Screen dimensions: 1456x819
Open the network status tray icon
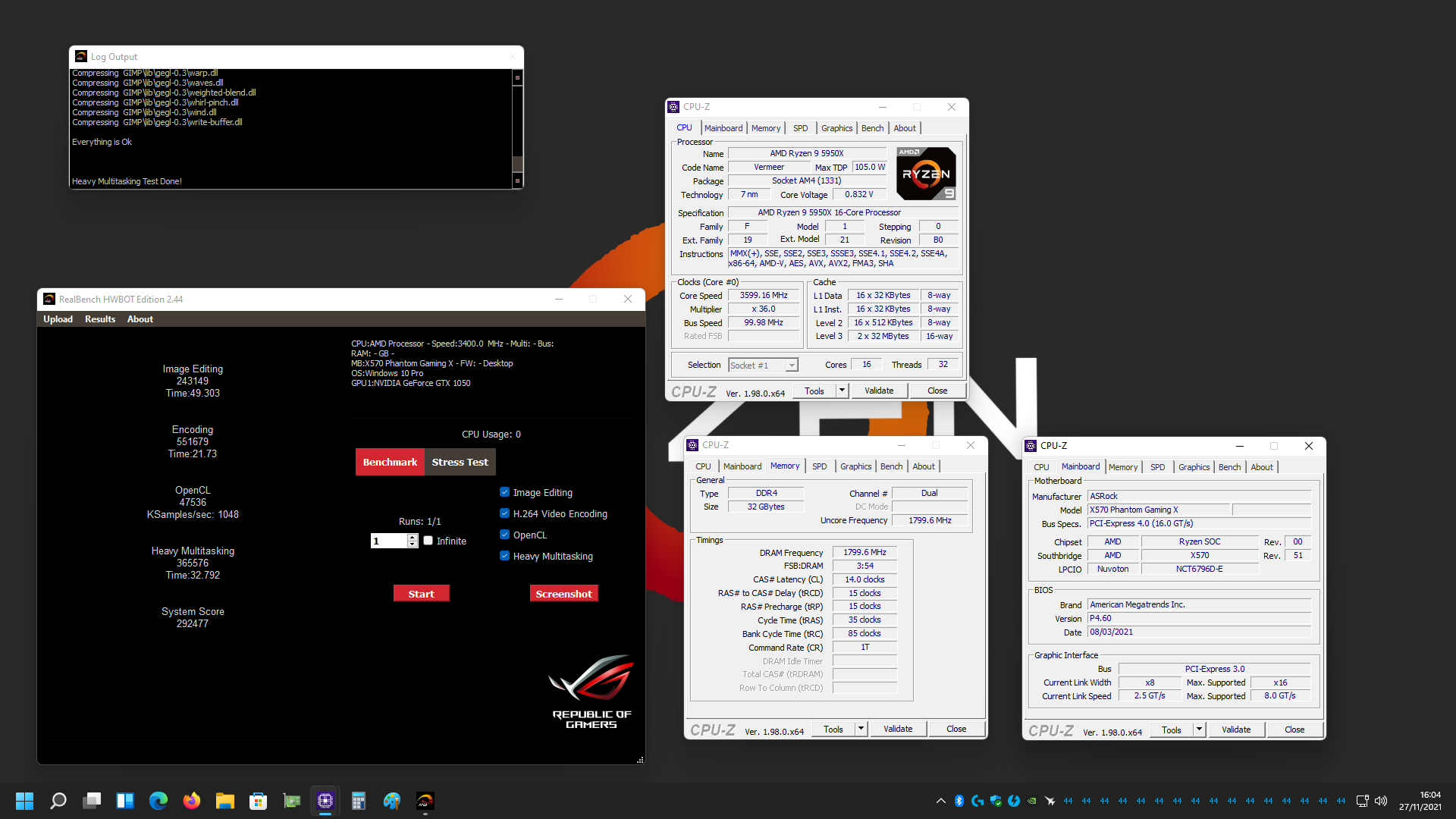pyautogui.click(x=1363, y=801)
